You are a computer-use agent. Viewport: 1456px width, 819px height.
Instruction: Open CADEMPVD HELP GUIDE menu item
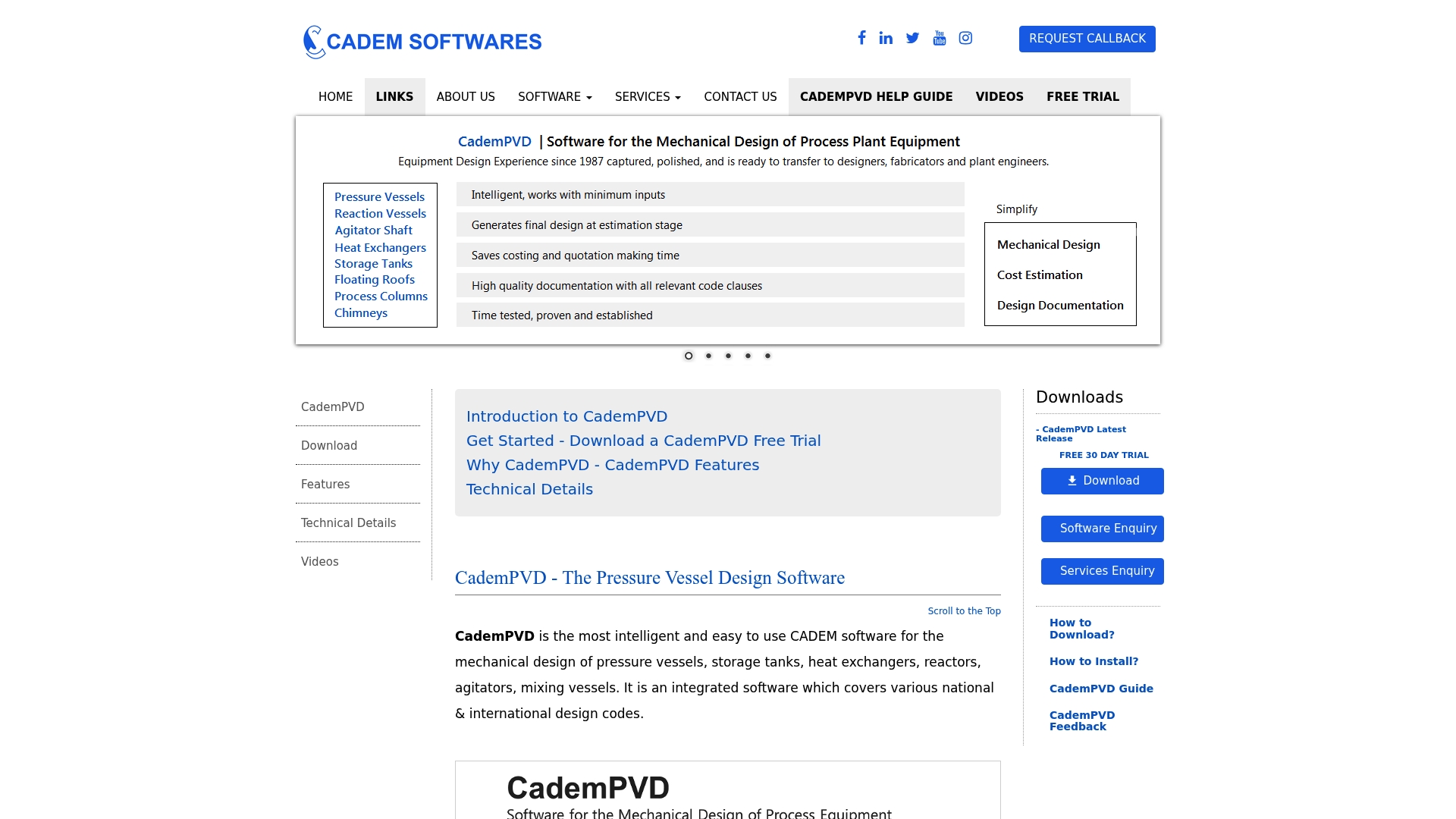pos(876,97)
